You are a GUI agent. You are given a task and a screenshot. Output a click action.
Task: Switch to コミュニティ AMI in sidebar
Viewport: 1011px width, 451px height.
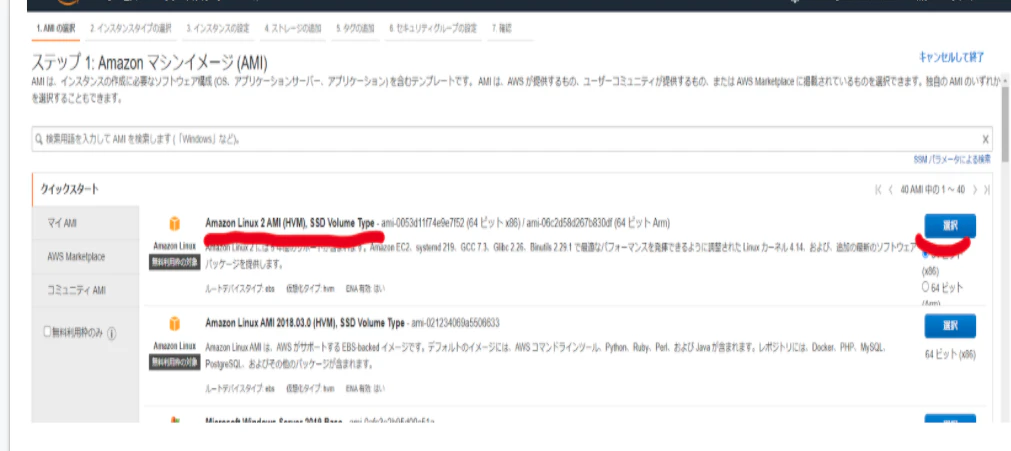[86, 290]
